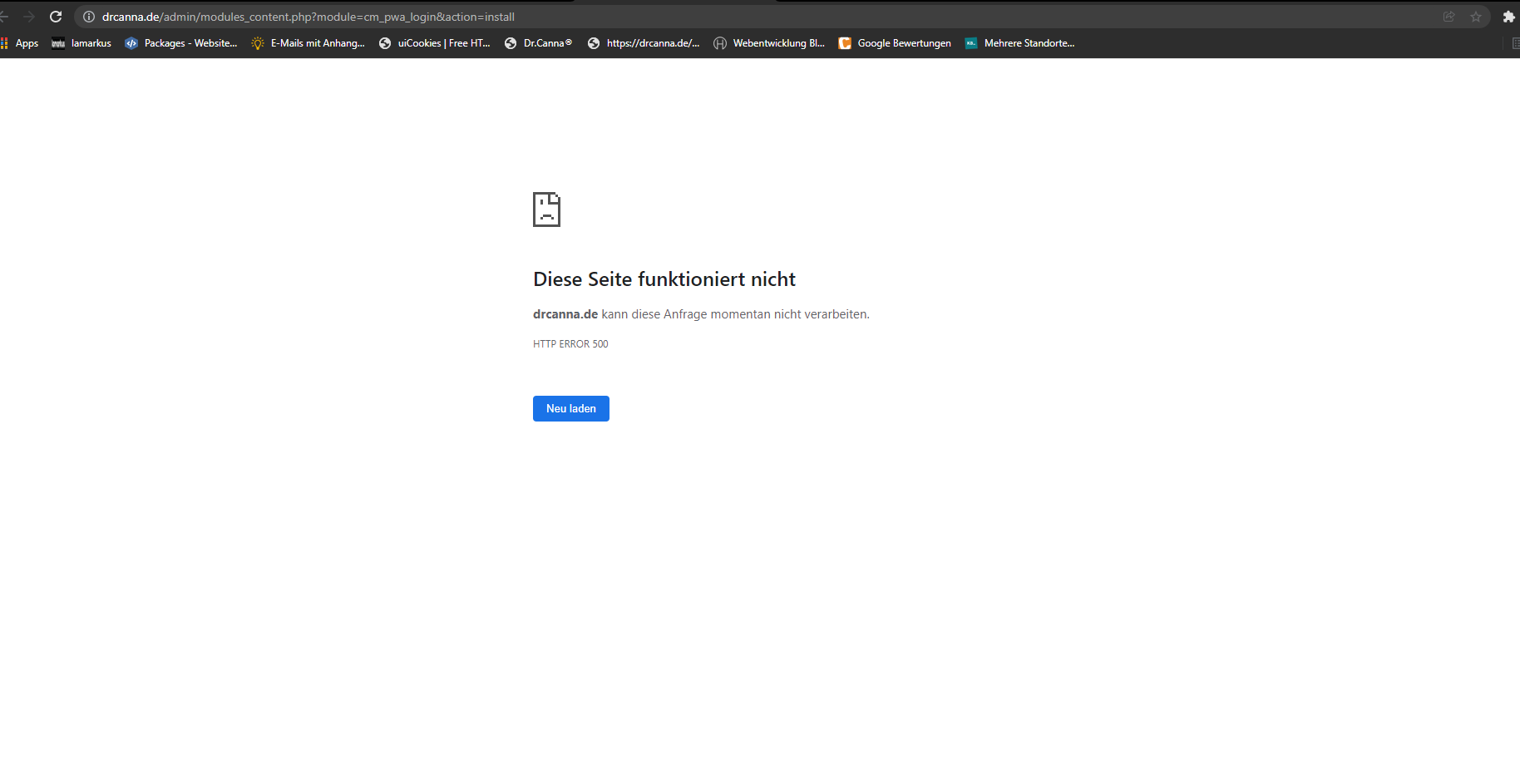Open the Packages - Website bookmark
Viewport: 1520px width, 784px height.
[x=181, y=43]
